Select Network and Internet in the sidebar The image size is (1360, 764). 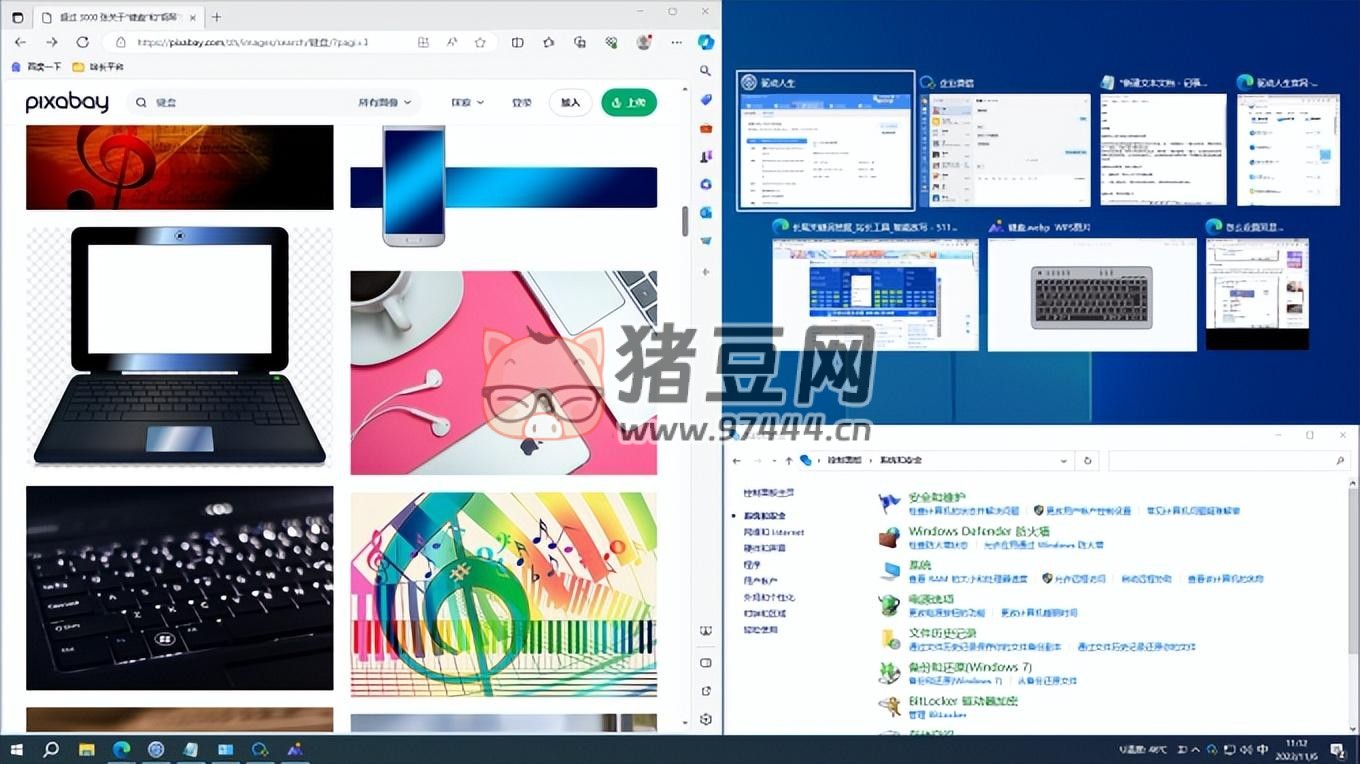pos(773,532)
